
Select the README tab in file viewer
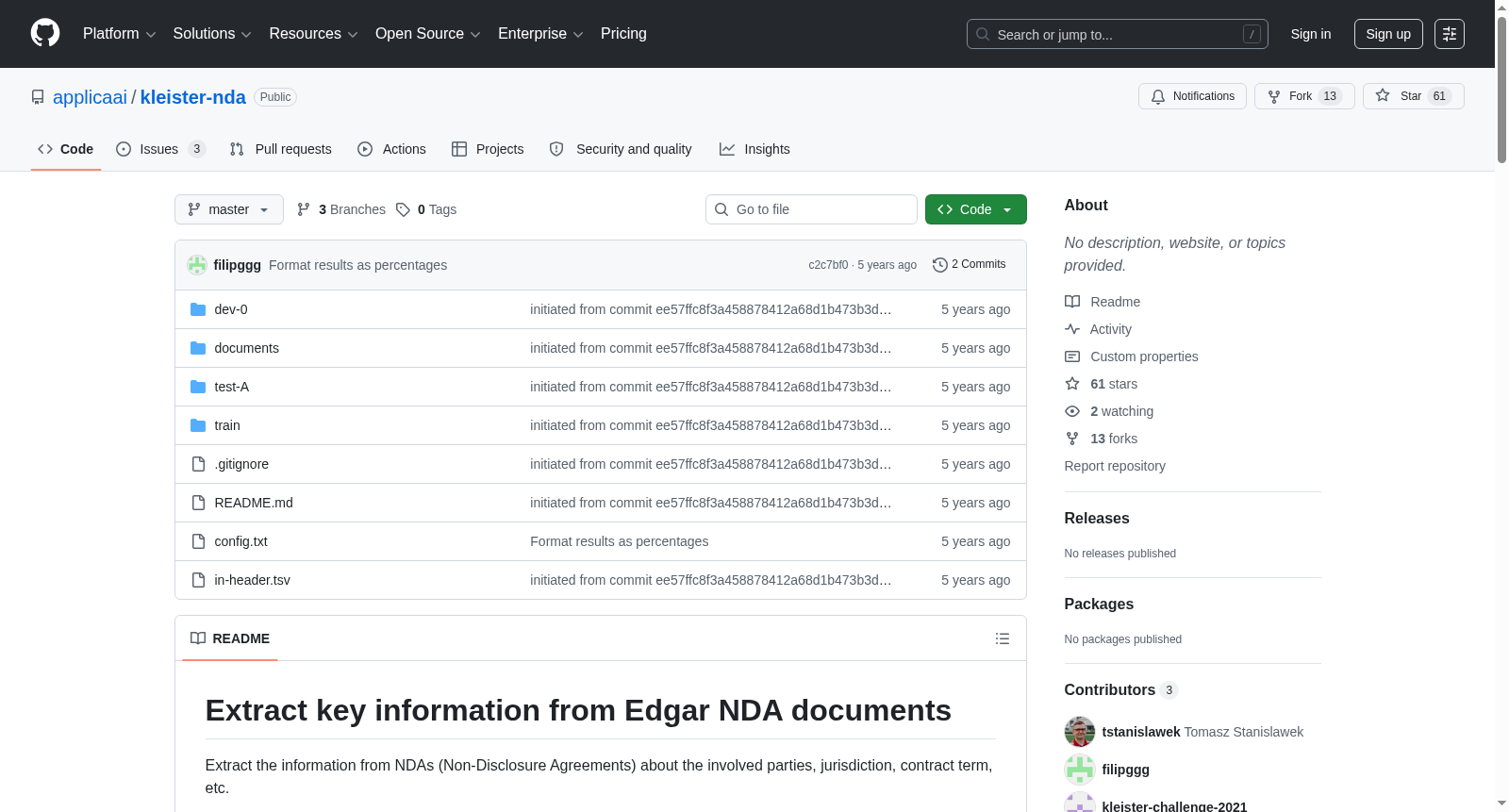pos(230,638)
